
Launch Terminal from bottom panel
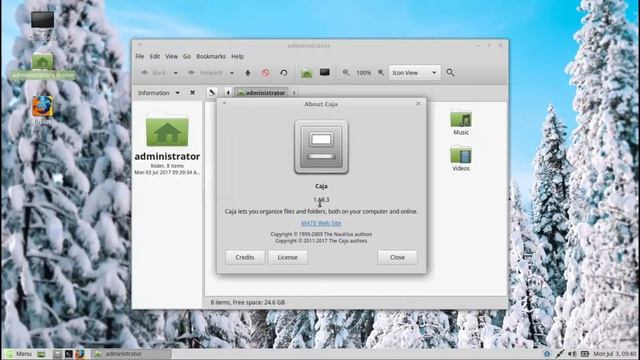coord(69,354)
